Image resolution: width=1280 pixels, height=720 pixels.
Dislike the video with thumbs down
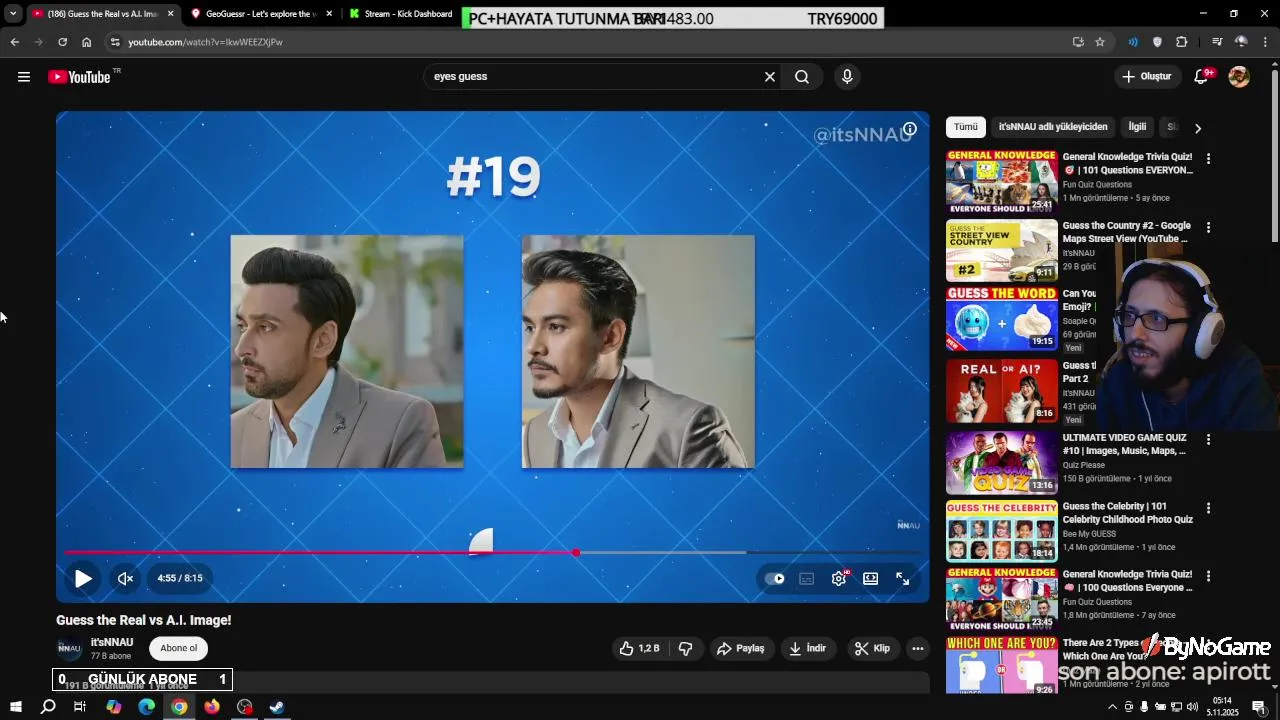(x=685, y=648)
